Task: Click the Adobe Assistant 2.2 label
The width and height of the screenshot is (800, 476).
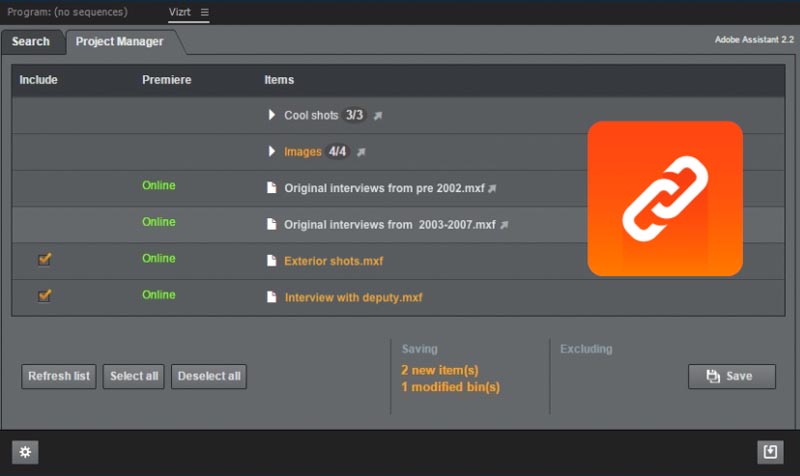Action: tap(754, 40)
